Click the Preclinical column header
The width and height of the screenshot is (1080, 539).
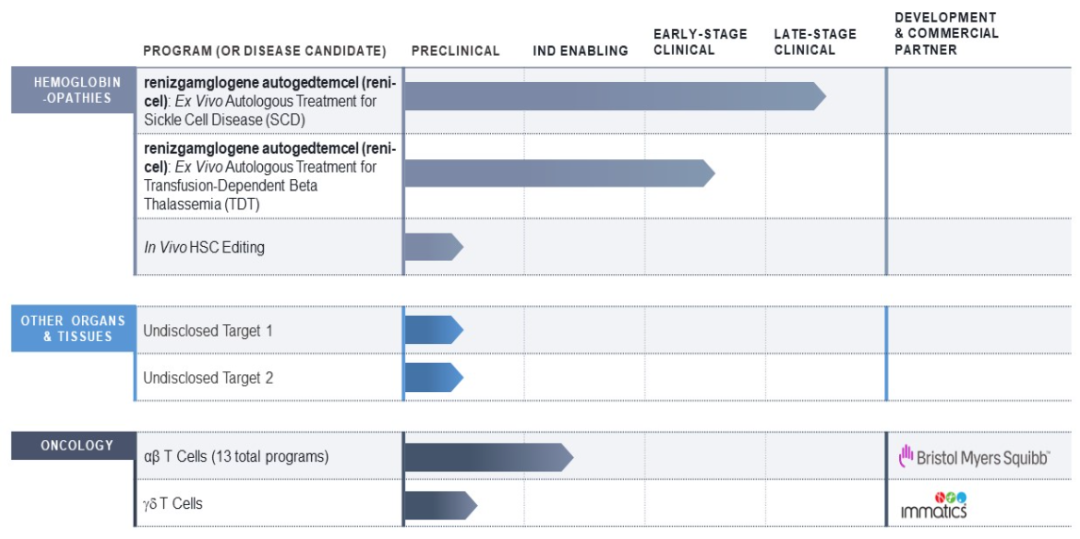[x=455, y=51]
